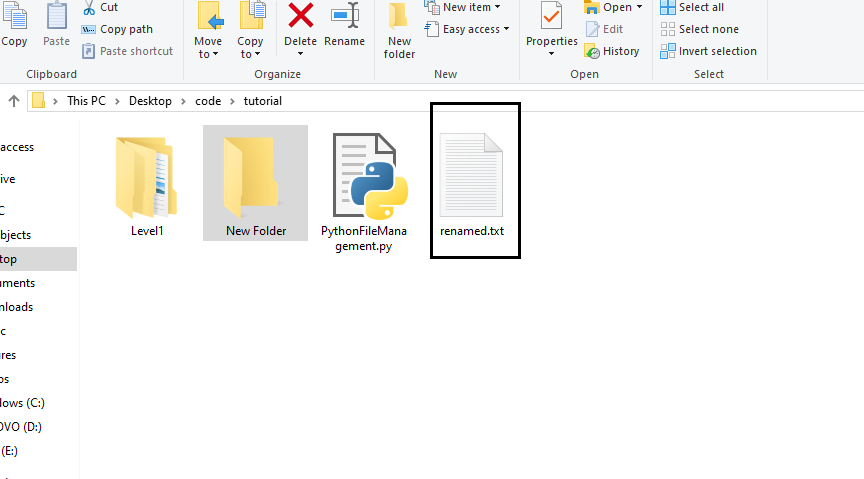Select the Level1 folder

pyautogui.click(x=147, y=185)
